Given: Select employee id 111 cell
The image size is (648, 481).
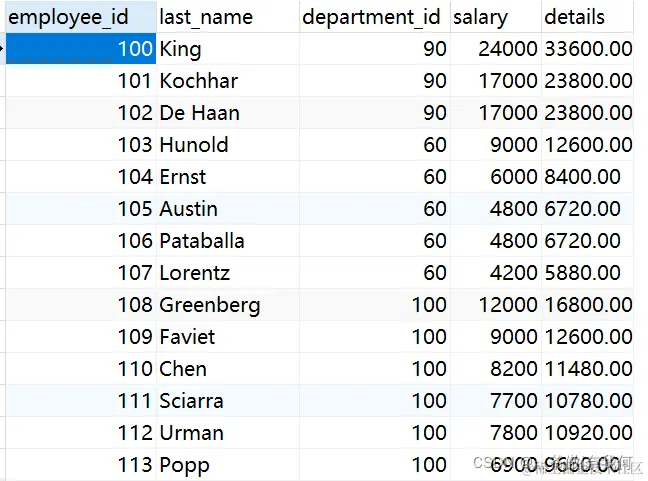Looking at the screenshot, I should 81,401.
